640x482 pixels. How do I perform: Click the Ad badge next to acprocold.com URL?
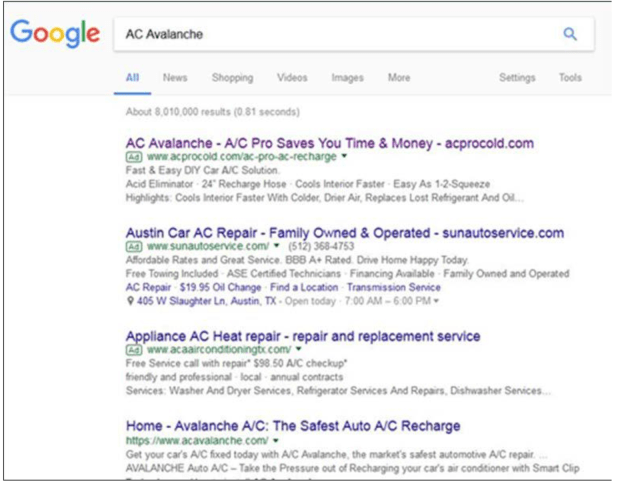(x=133, y=157)
